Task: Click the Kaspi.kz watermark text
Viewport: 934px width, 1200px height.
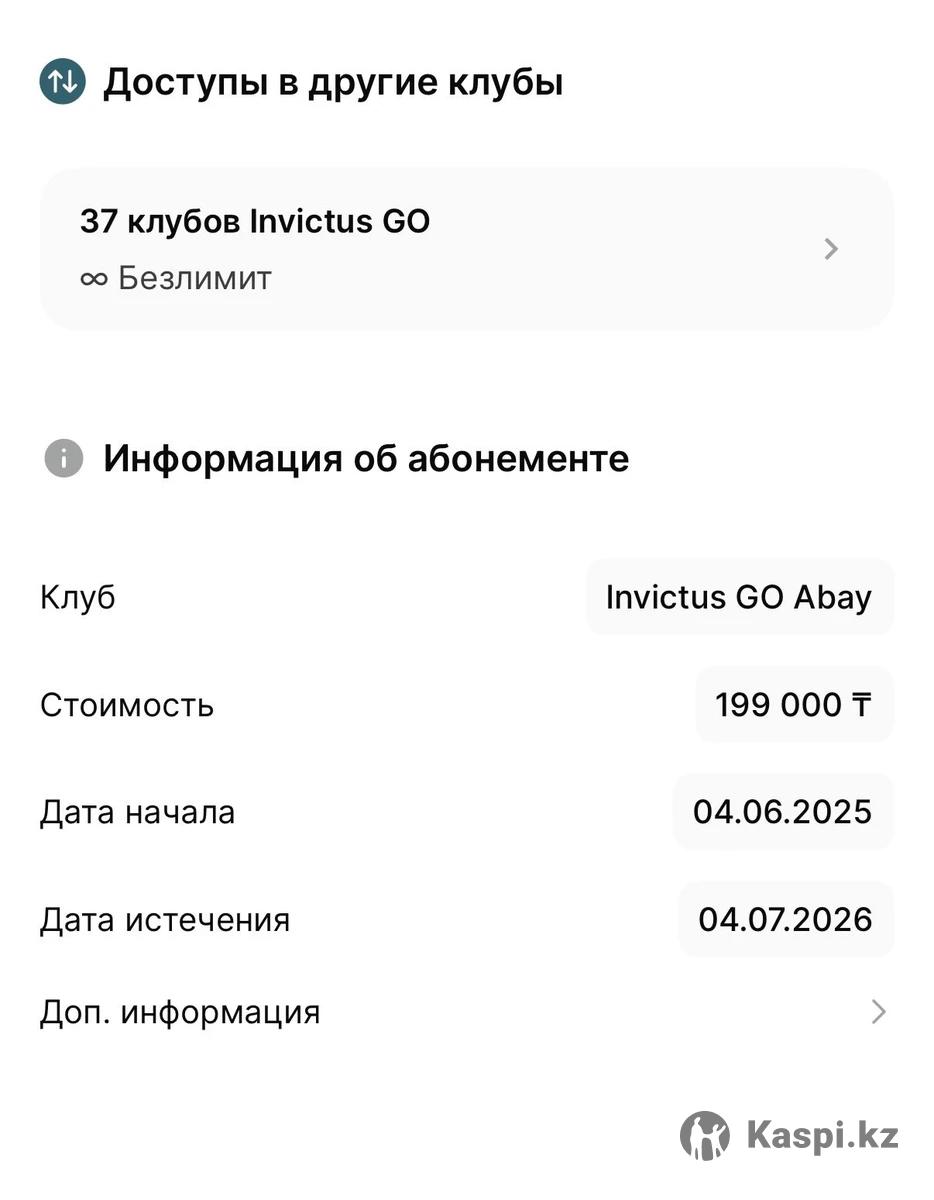Action: coord(822,1136)
